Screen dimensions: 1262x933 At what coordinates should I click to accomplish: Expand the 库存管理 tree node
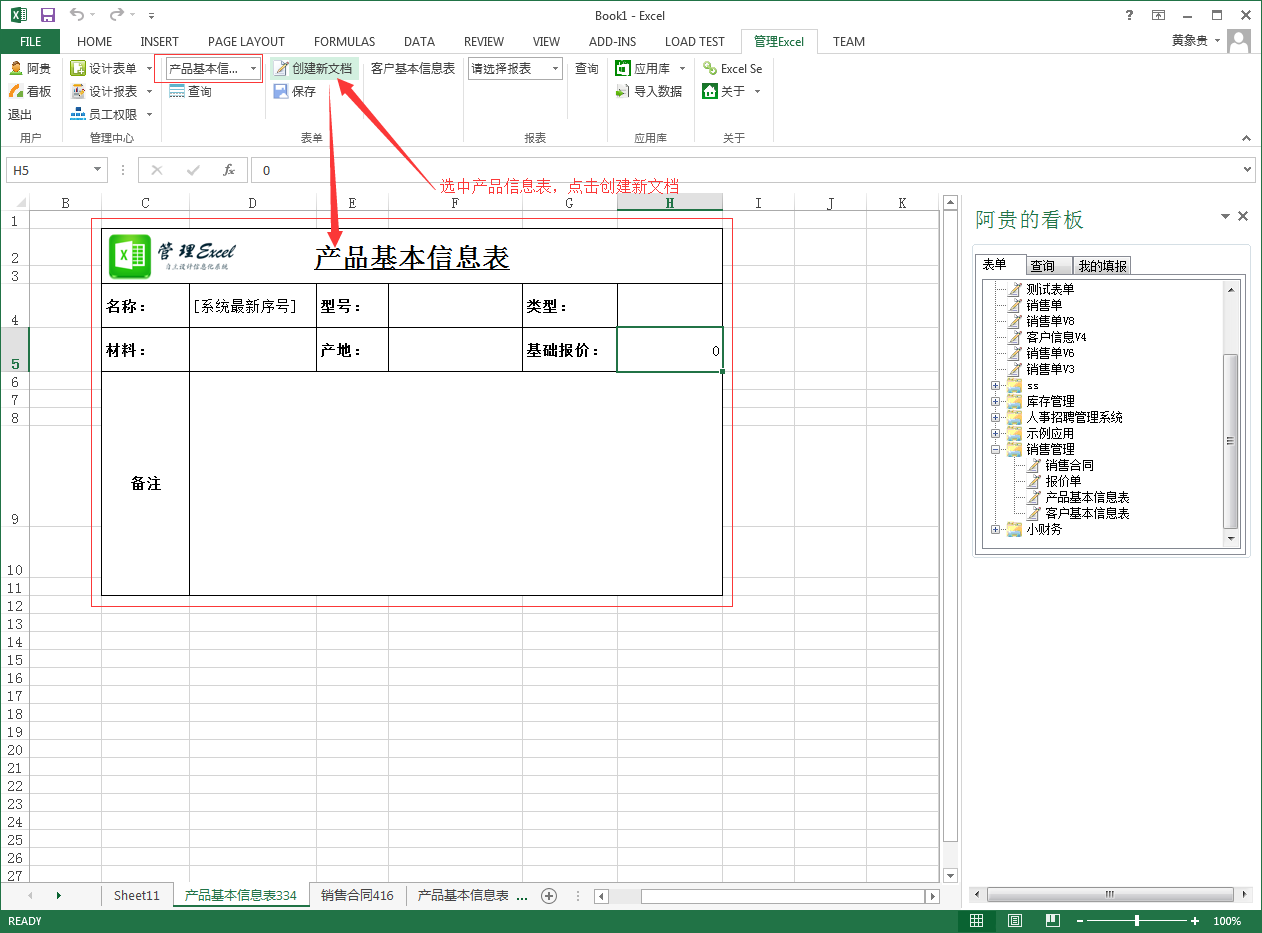click(996, 401)
